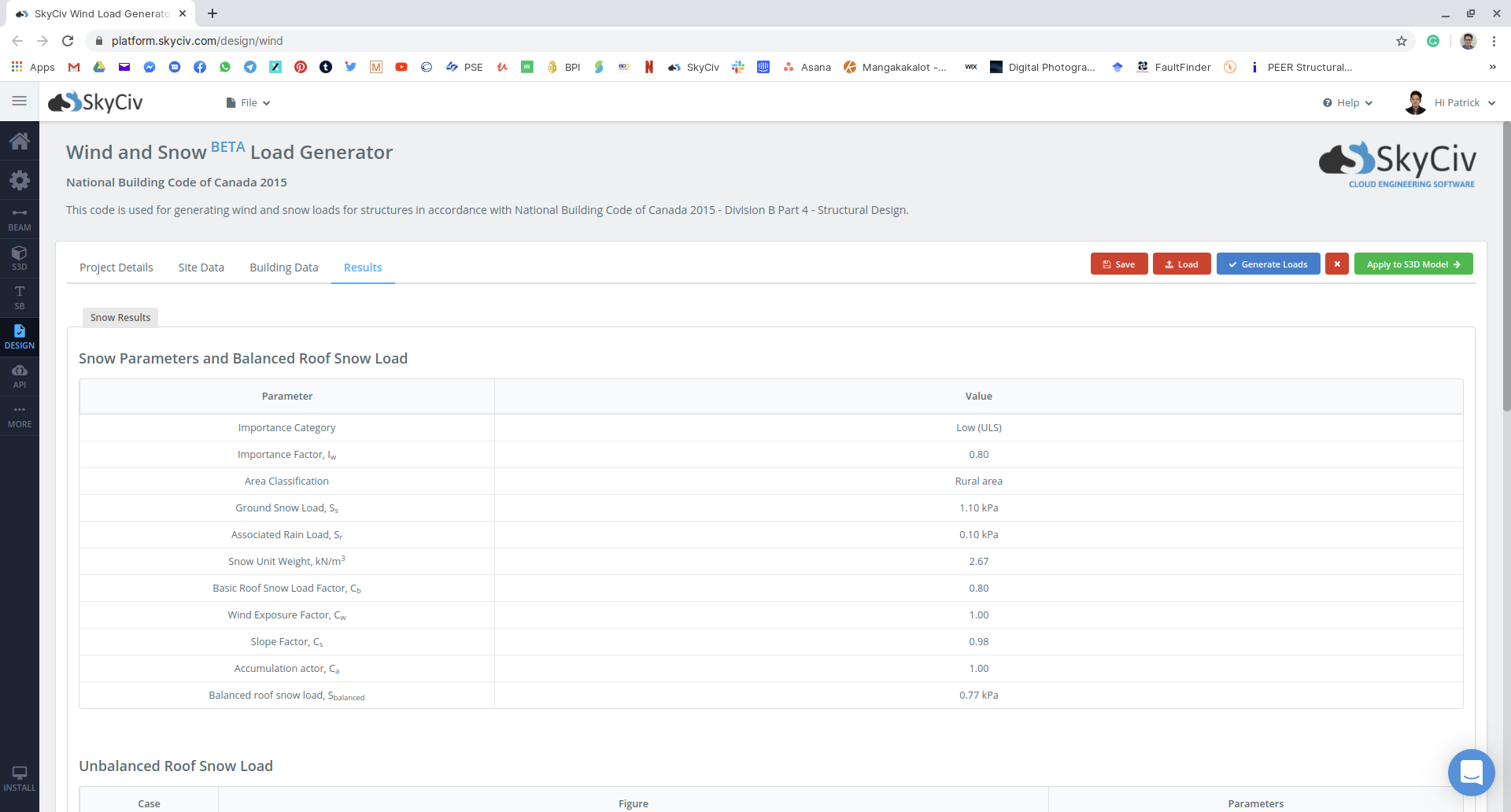This screenshot has width=1511, height=812.
Task: Switch to Project Details tab
Action: tap(116, 268)
